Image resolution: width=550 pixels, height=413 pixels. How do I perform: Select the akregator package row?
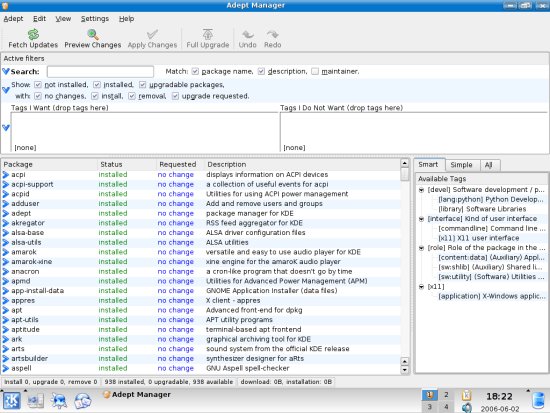pos(201,223)
